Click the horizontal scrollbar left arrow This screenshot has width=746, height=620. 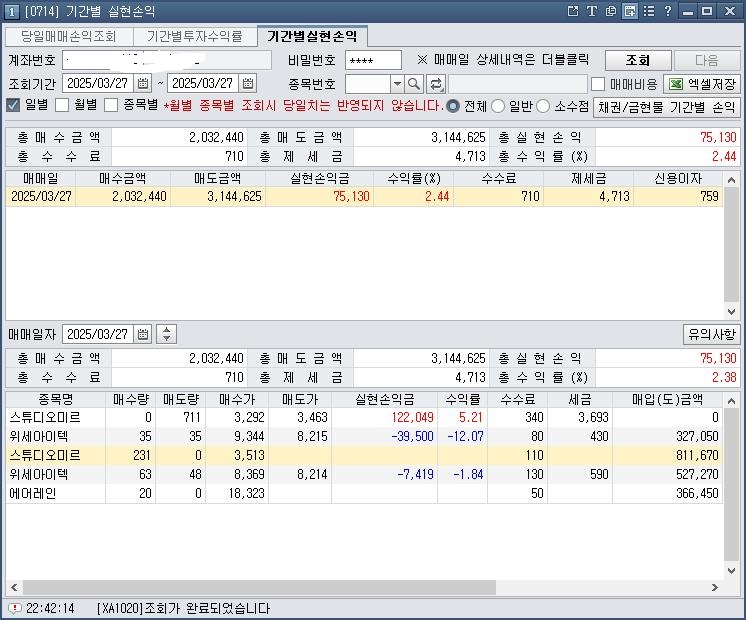pos(14,587)
